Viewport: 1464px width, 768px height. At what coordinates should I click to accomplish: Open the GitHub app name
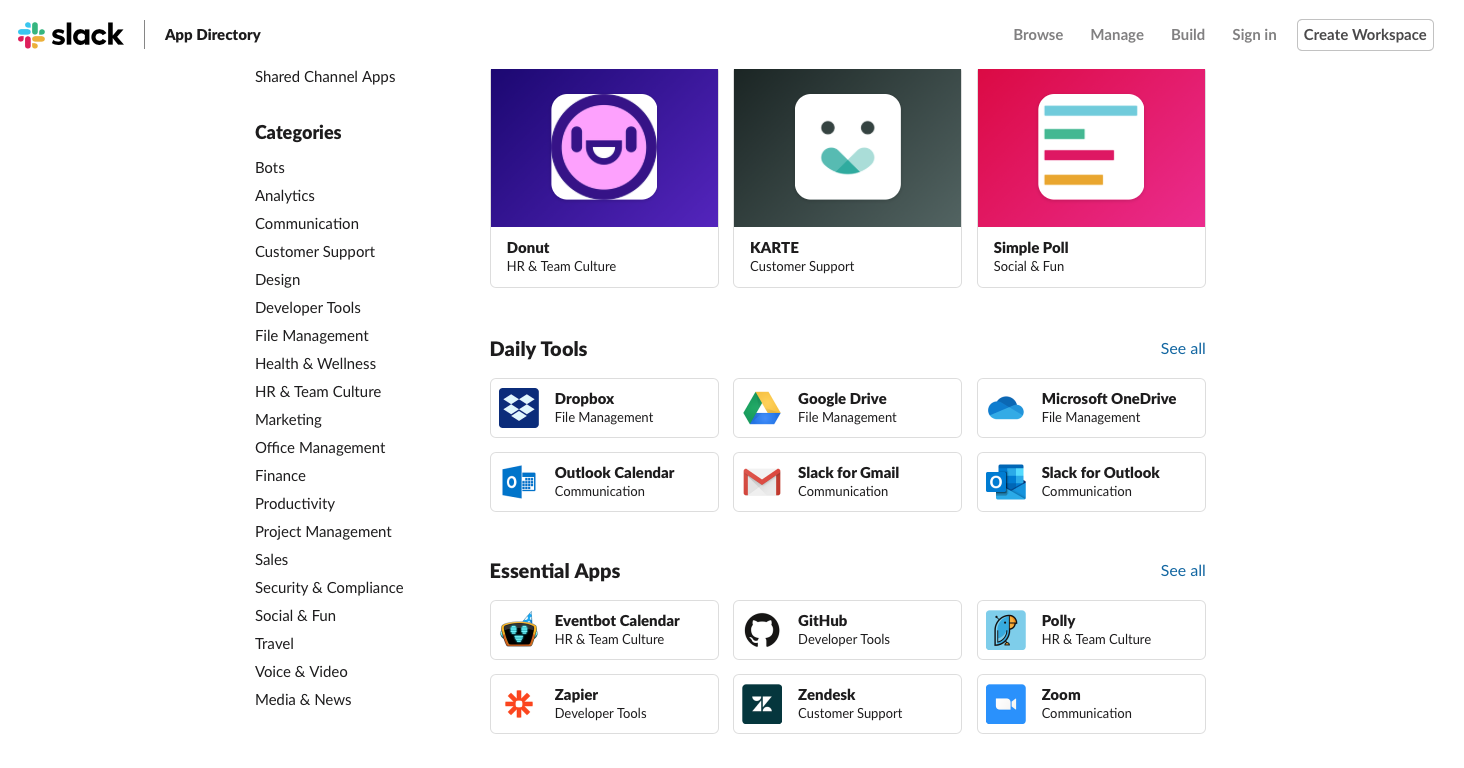(x=822, y=621)
